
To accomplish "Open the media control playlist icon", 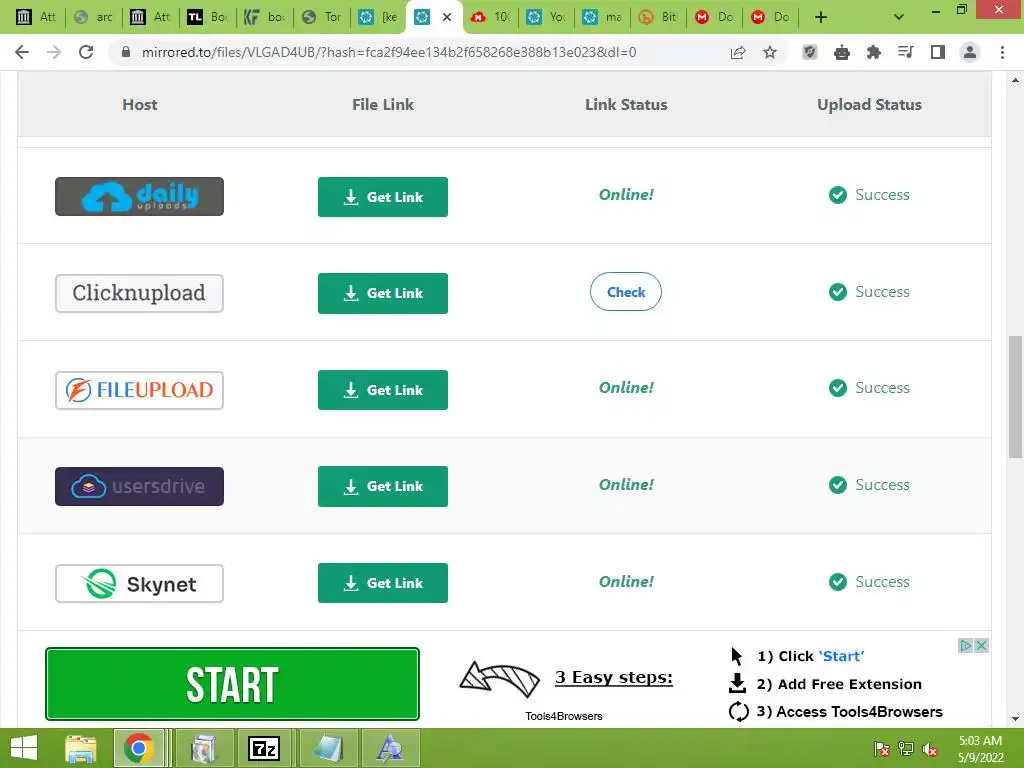I will tap(906, 52).
